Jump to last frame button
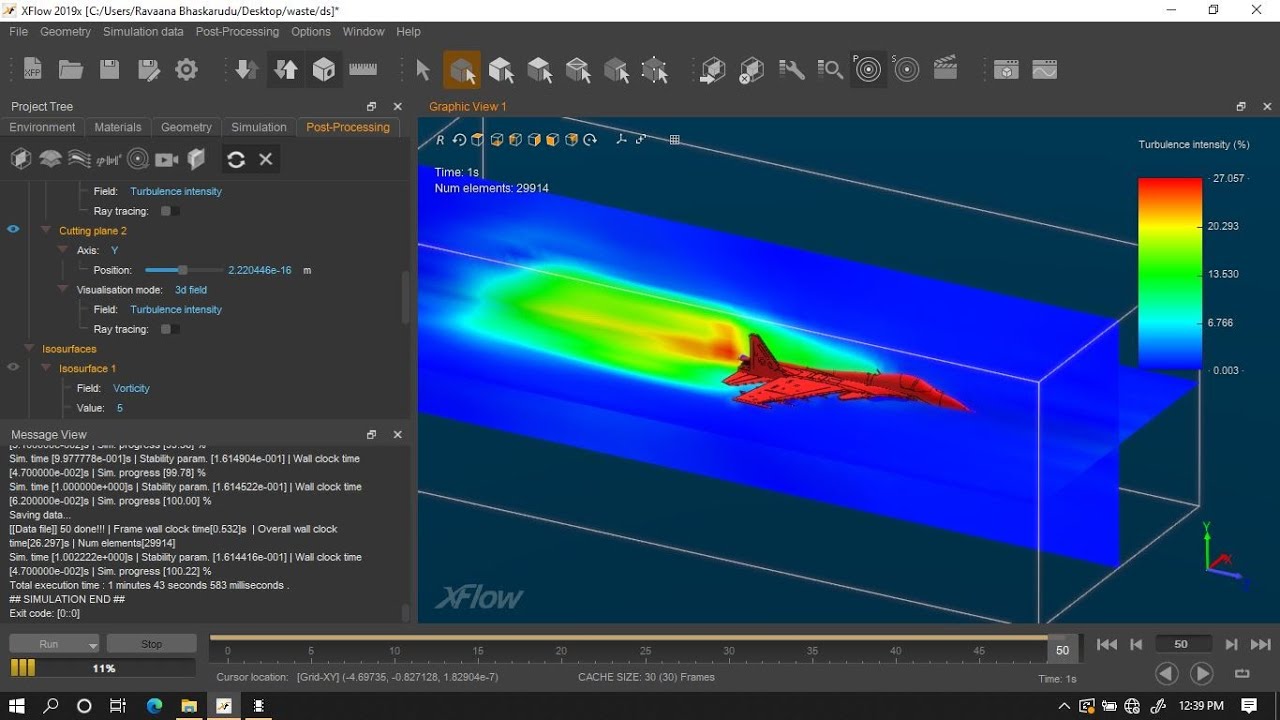Screen dimensions: 1280x720 tap(1261, 645)
